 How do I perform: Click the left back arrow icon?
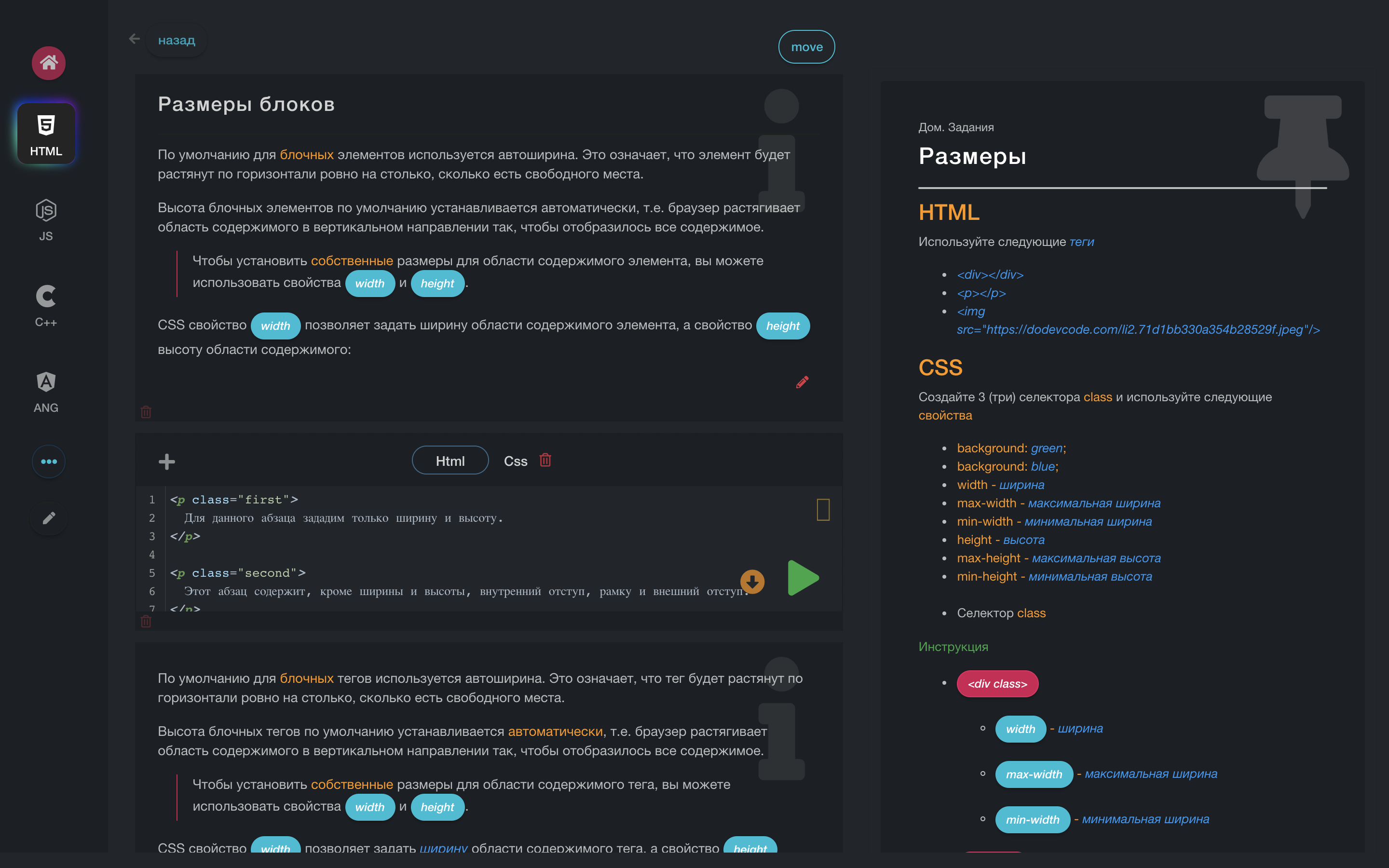point(134,39)
